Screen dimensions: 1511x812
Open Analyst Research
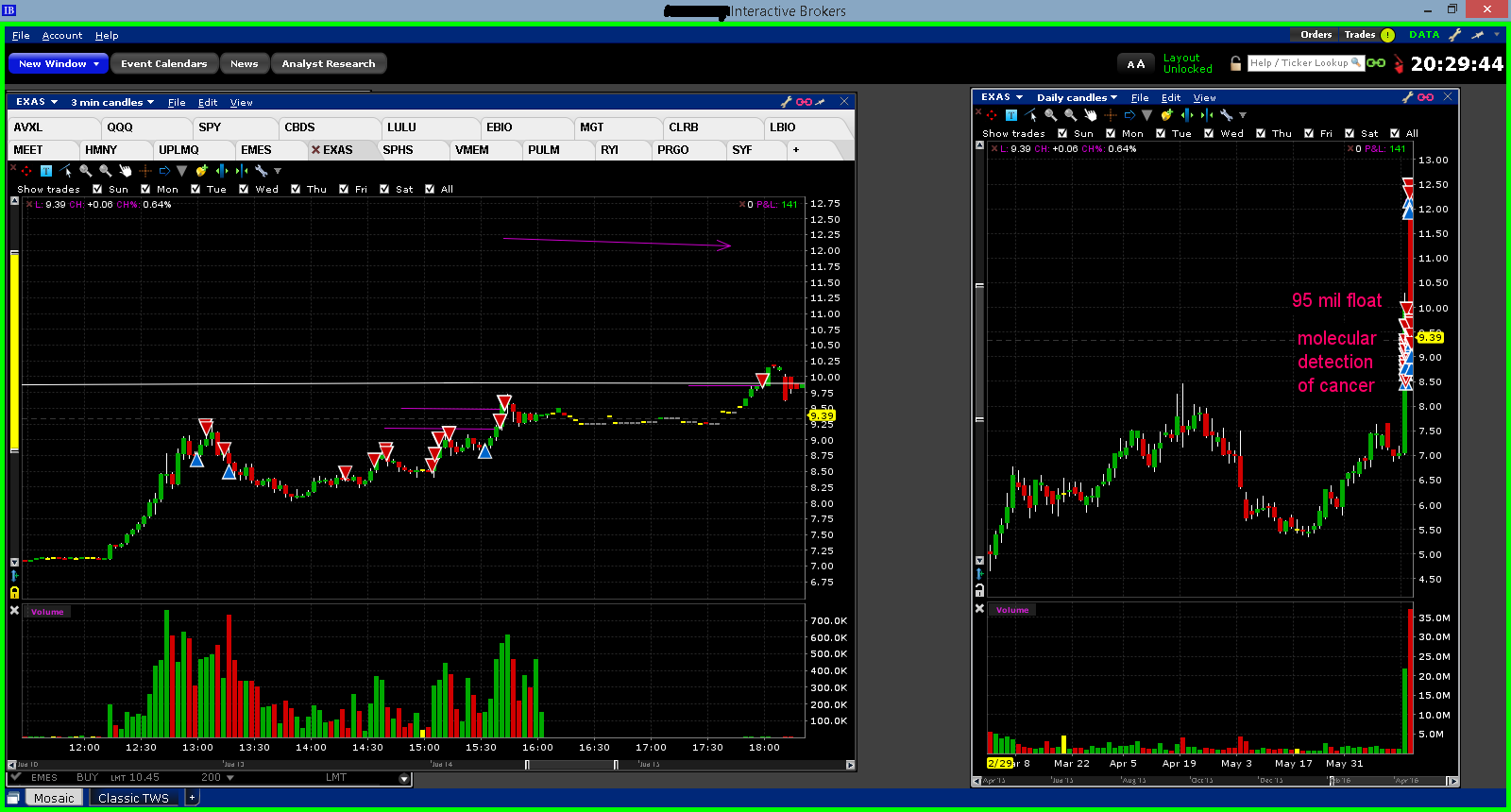[x=328, y=63]
